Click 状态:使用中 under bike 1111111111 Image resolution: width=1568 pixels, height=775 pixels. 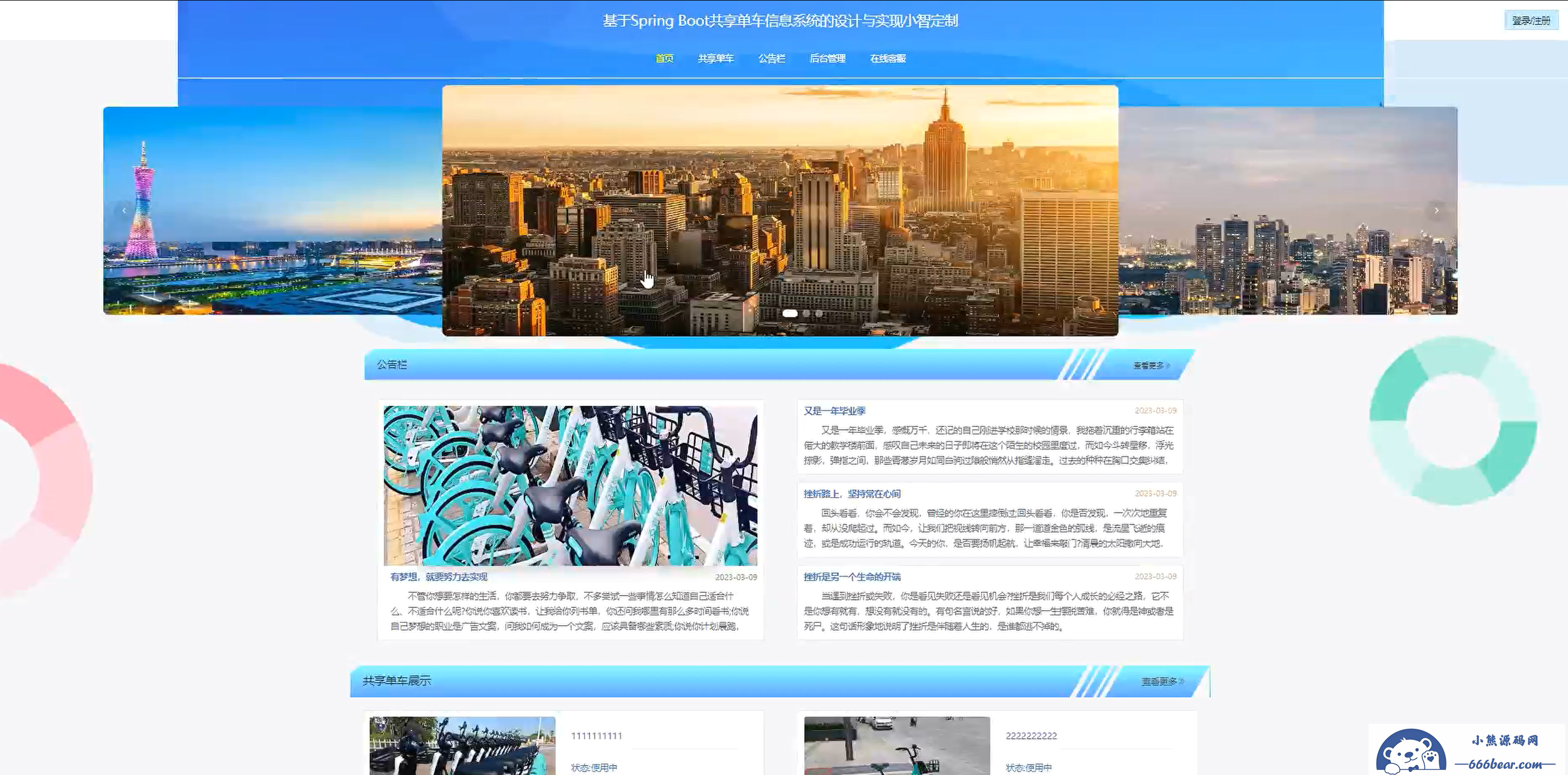click(594, 768)
